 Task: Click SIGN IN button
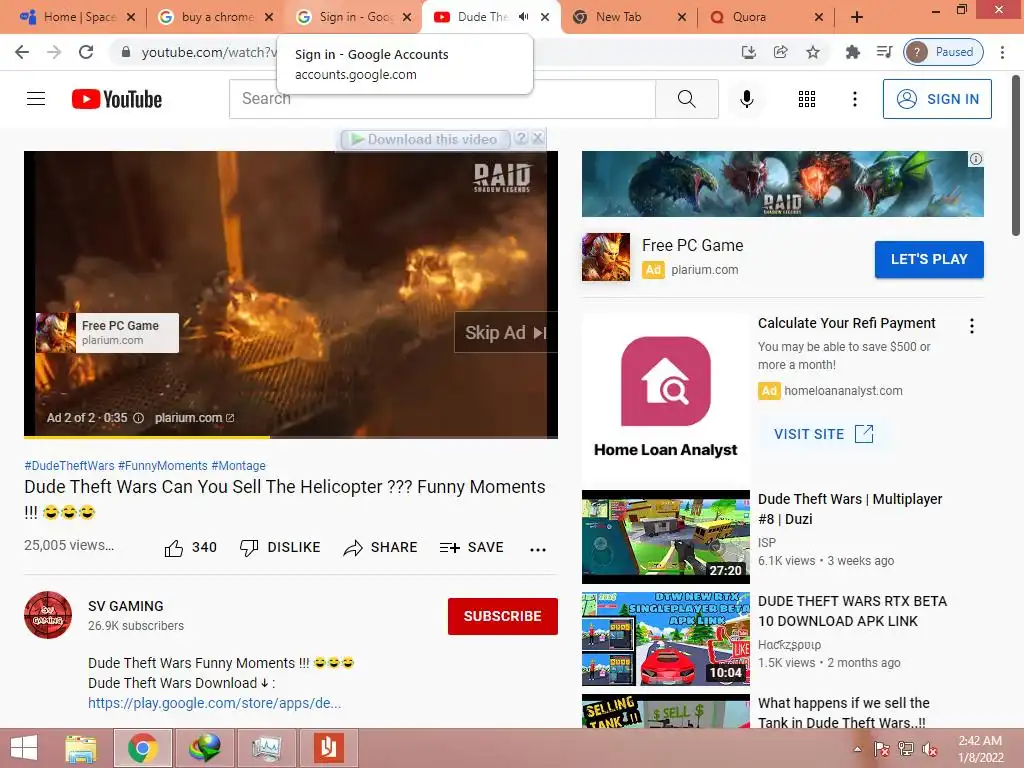[x=937, y=99]
